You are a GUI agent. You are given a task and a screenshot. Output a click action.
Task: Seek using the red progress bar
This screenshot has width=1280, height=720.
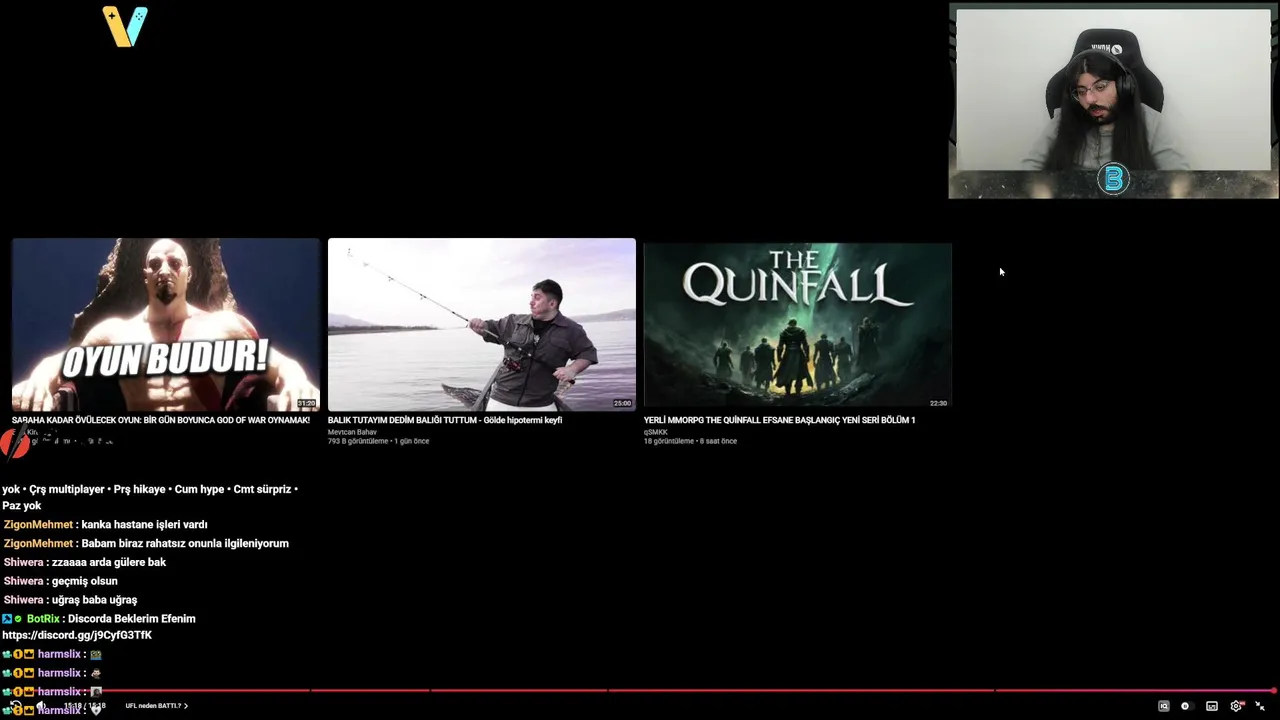coord(640,690)
